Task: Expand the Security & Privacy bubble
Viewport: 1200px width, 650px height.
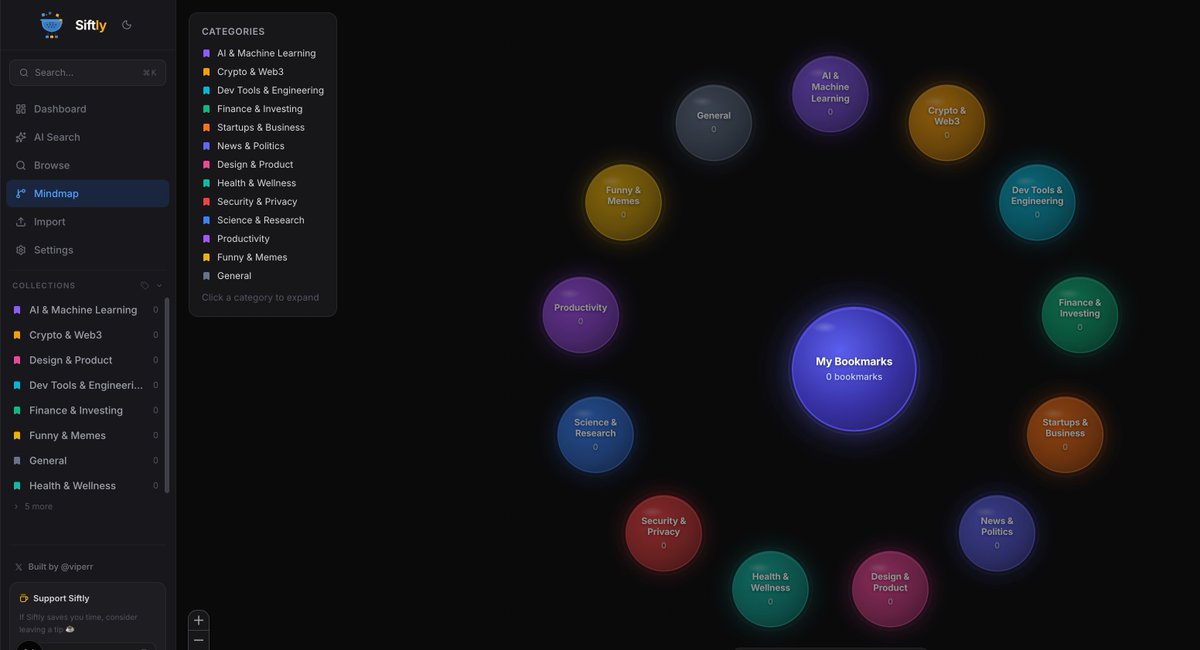Action: (663, 532)
